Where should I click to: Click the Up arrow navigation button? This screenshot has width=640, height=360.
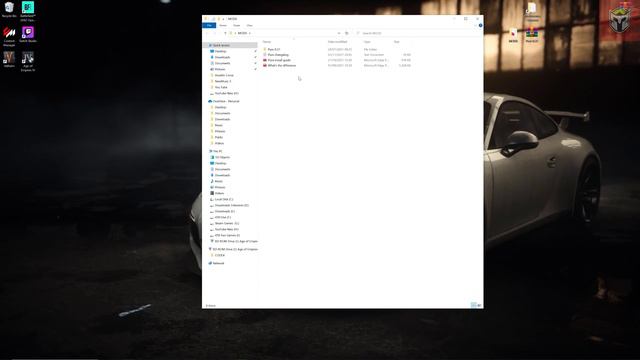tap(225, 33)
